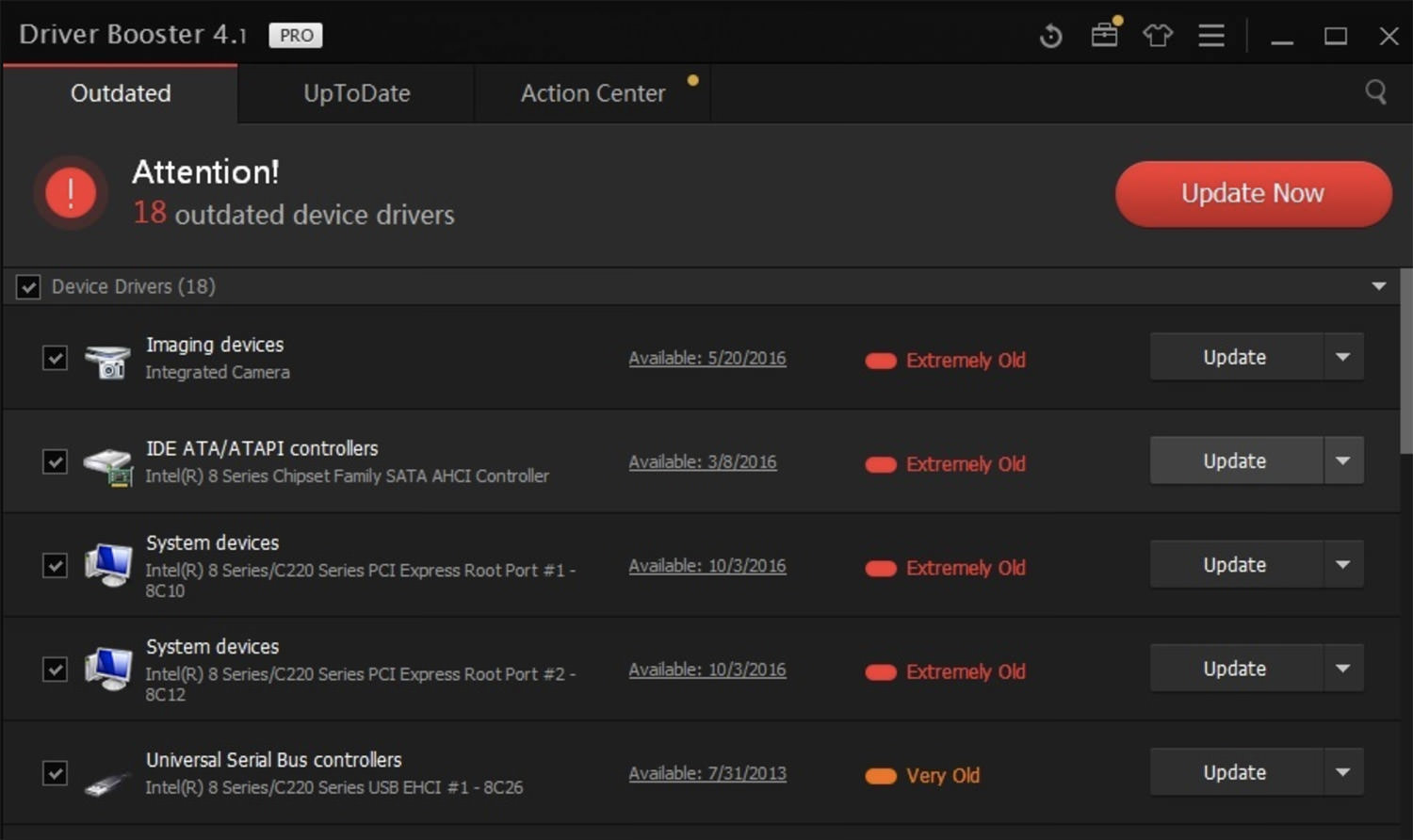The width and height of the screenshot is (1413, 840).
Task: Click 'Extremely Old' text for Integrated Camera
Action: (x=966, y=360)
